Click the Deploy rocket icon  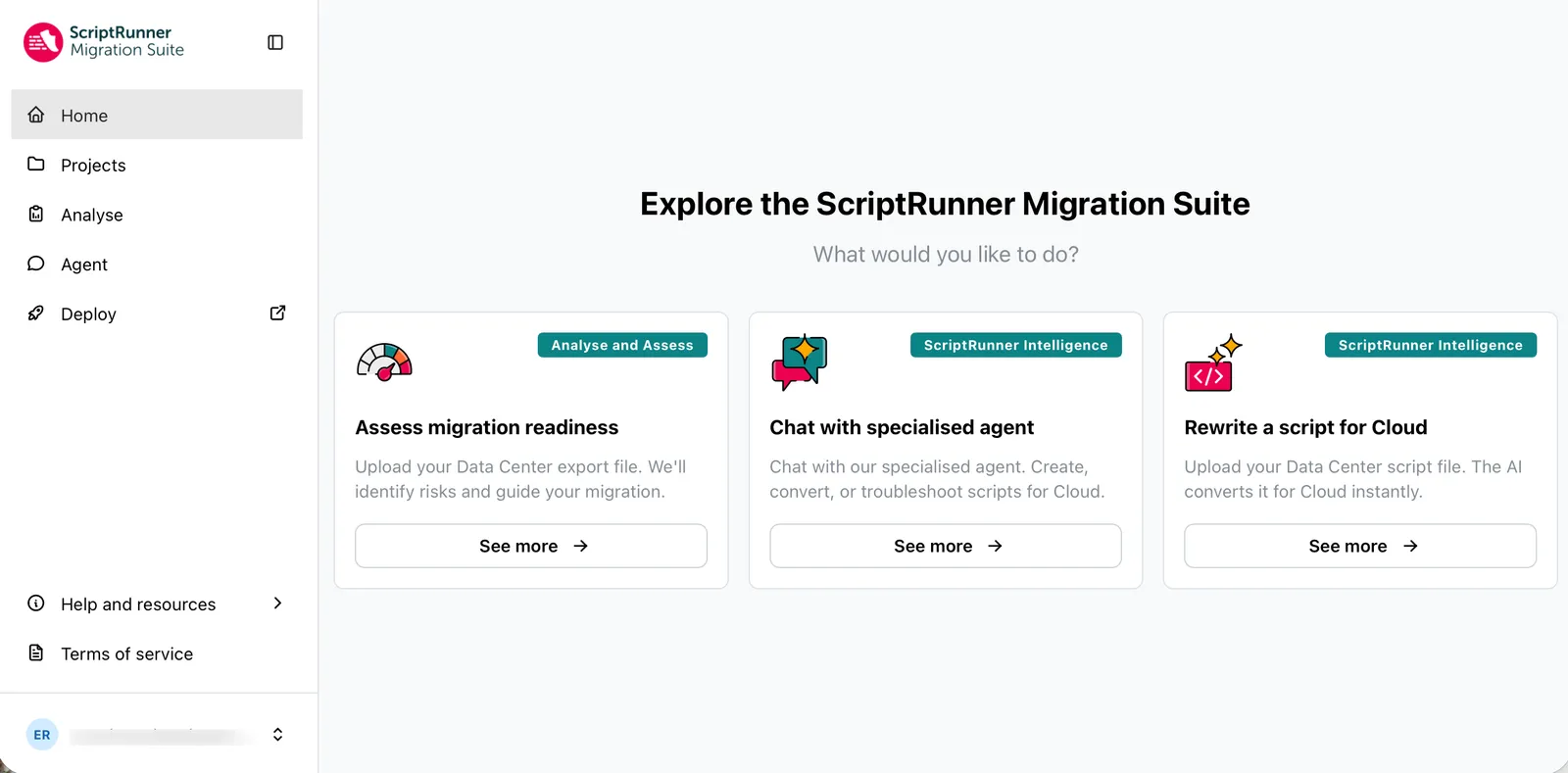tap(36, 313)
